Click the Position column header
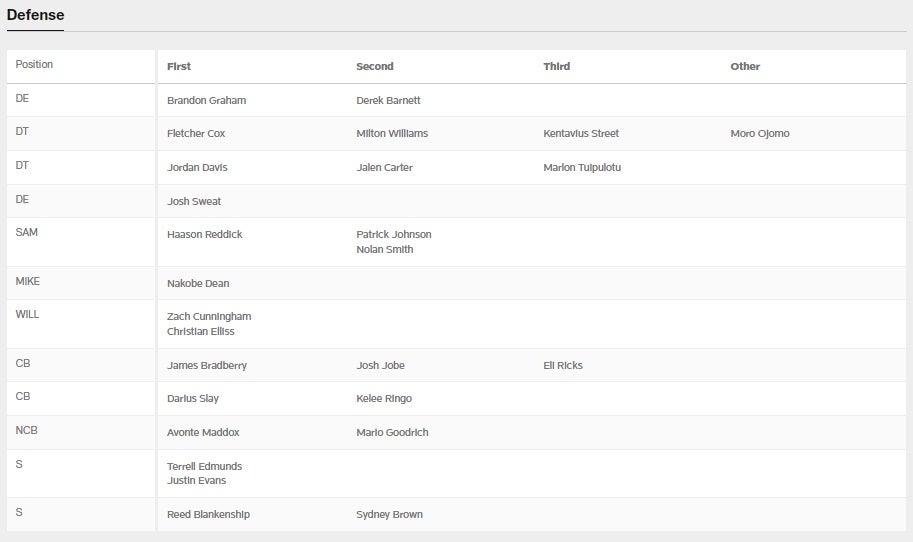Image resolution: width=913 pixels, height=542 pixels. (35, 65)
